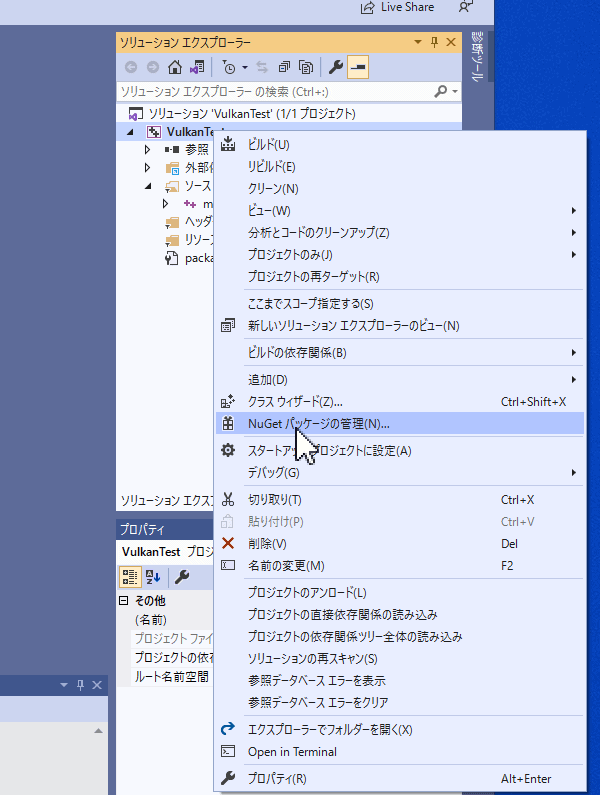
Task: Select the header files folder
Action: coord(190,222)
